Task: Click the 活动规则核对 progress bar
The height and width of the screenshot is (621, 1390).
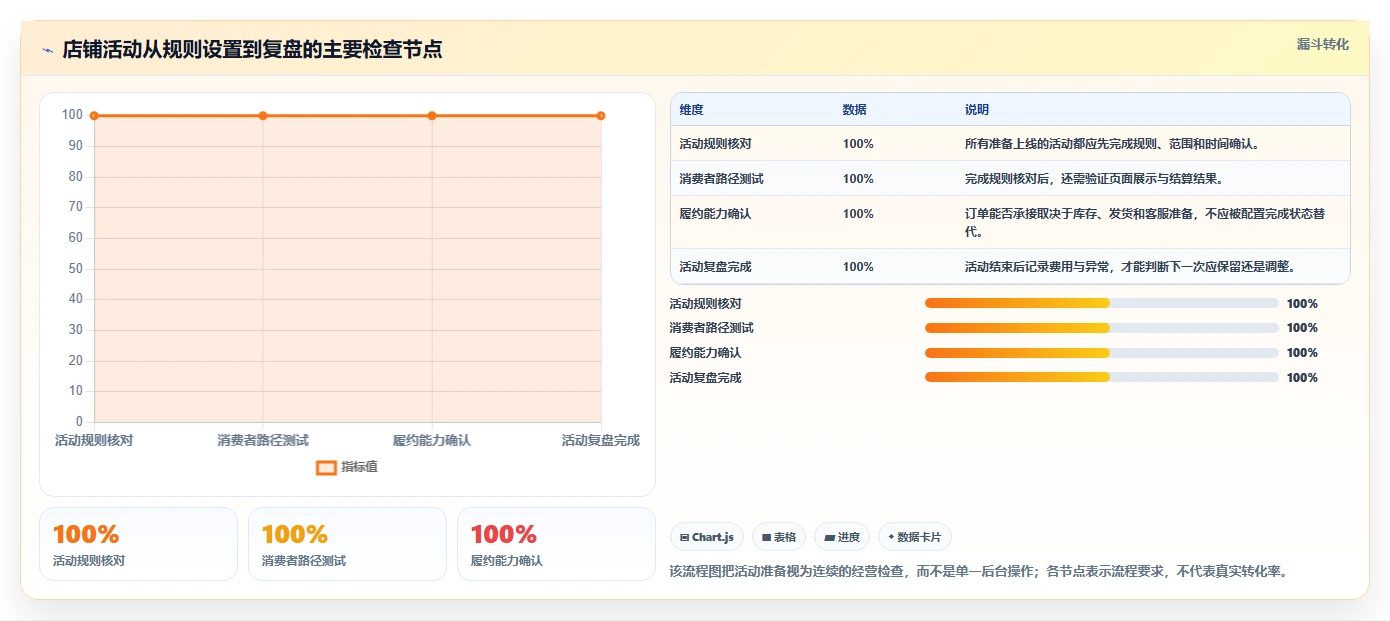Action: pos(1102,303)
